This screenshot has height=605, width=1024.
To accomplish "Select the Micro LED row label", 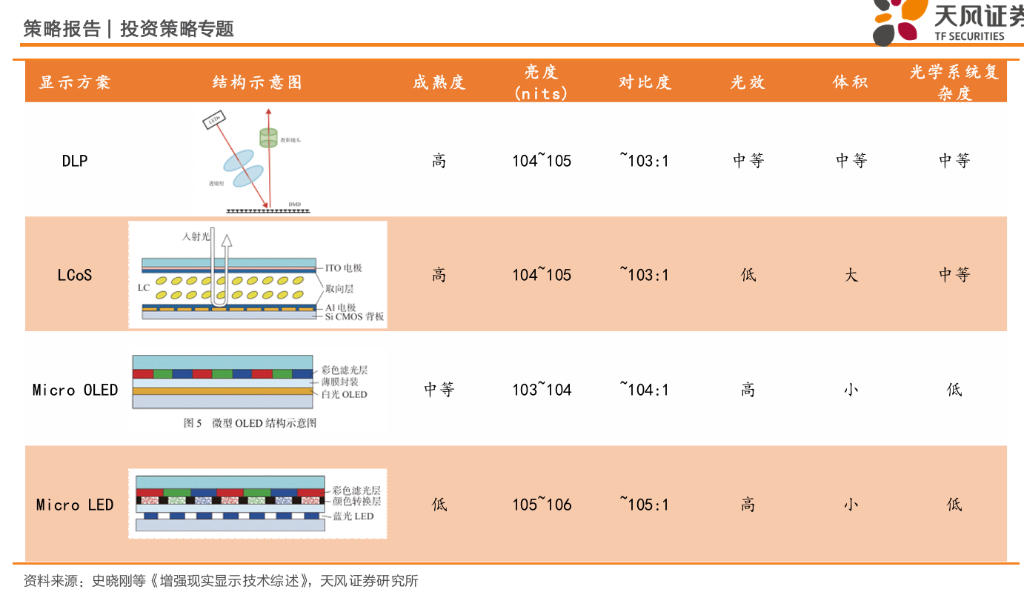I will point(75,505).
